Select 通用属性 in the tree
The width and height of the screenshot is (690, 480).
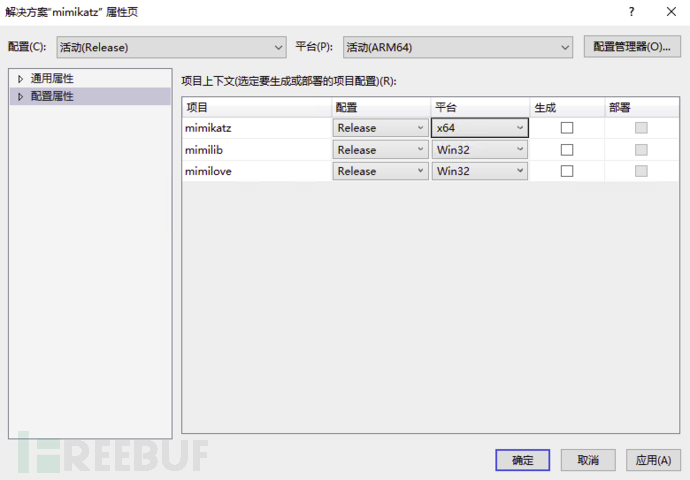click(52, 79)
